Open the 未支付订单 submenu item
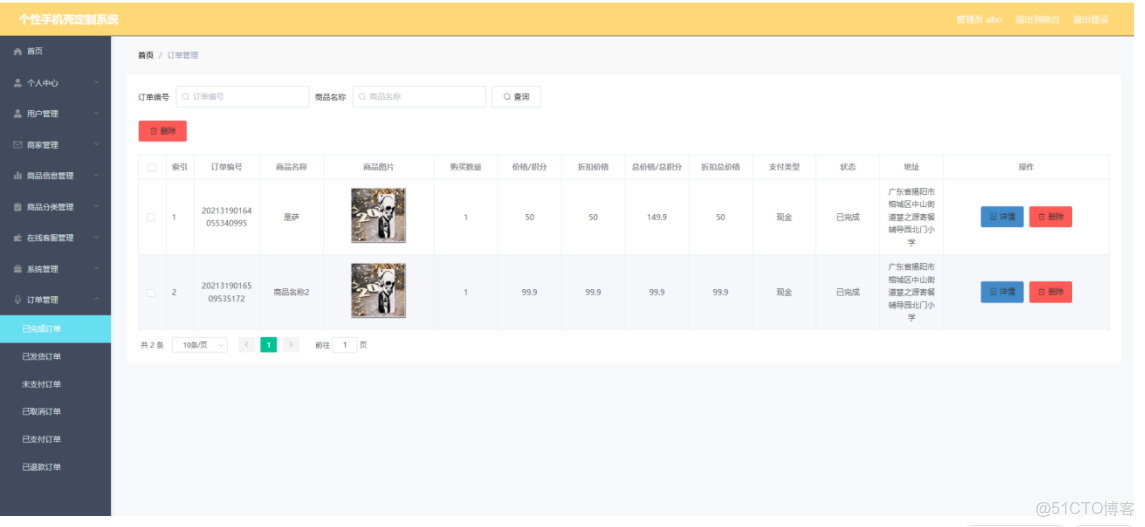1145x527 pixels. click(55, 385)
